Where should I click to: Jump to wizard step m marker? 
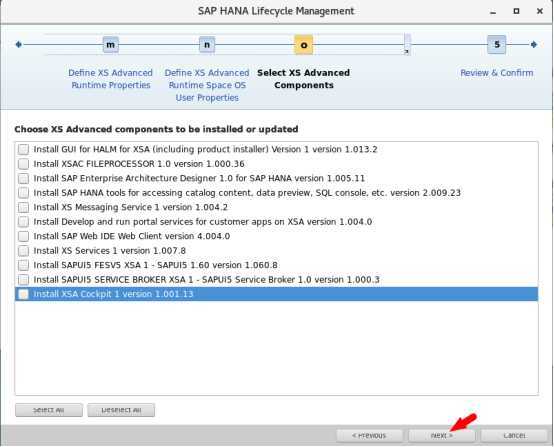tap(111, 45)
